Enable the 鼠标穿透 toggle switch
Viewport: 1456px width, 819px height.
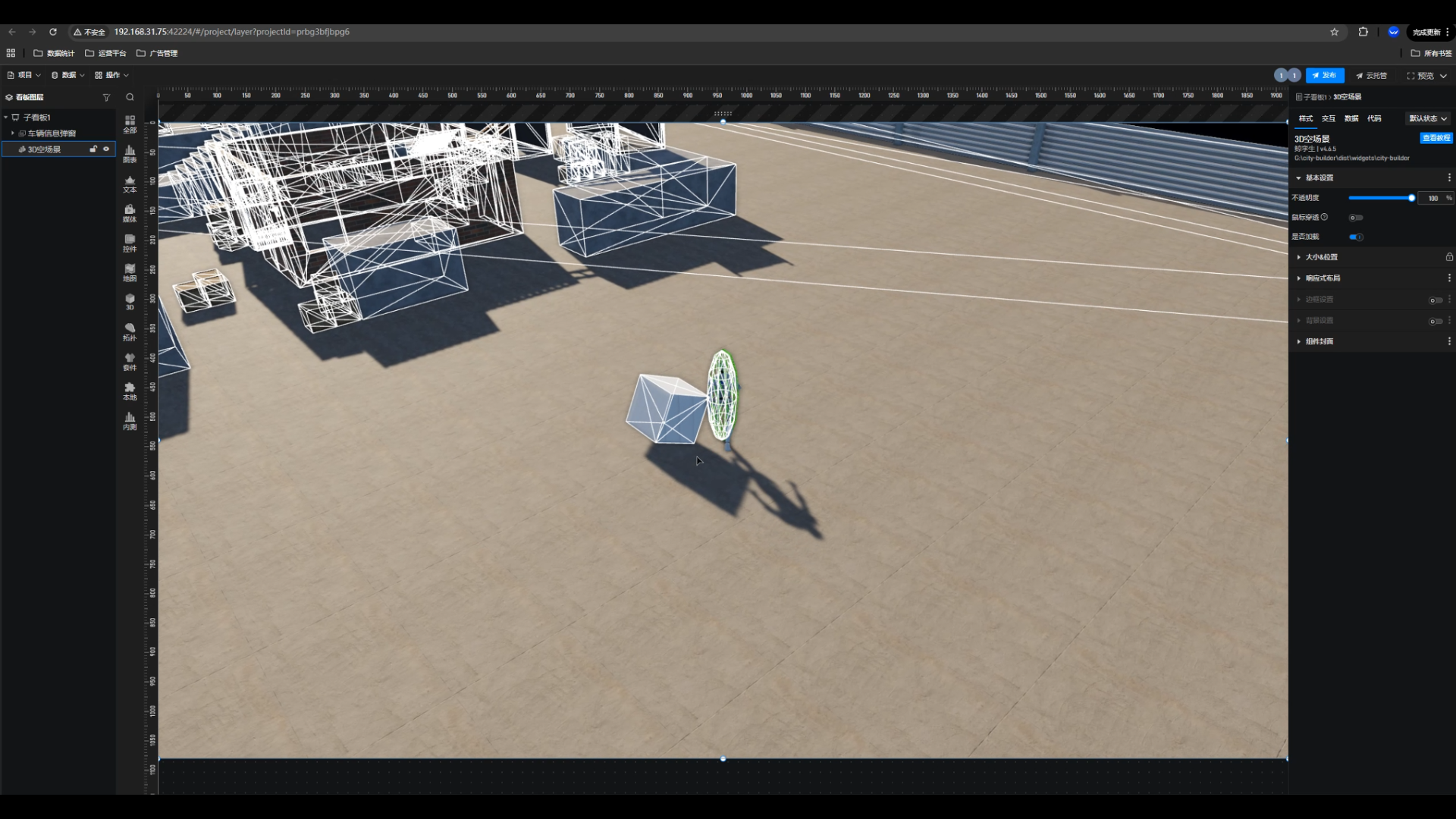tap(1356, 218)
